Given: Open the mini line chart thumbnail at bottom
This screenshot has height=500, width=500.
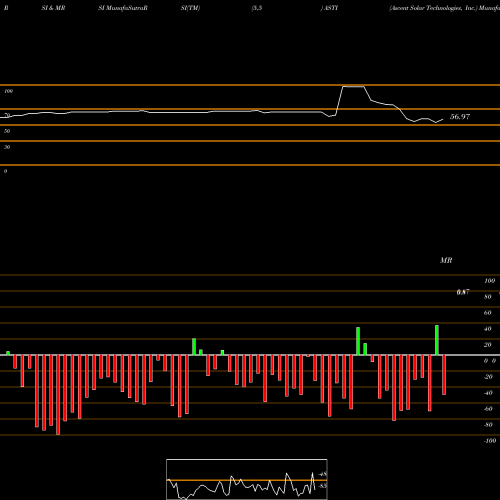Looking at the screenshot, I should [247, 479].
